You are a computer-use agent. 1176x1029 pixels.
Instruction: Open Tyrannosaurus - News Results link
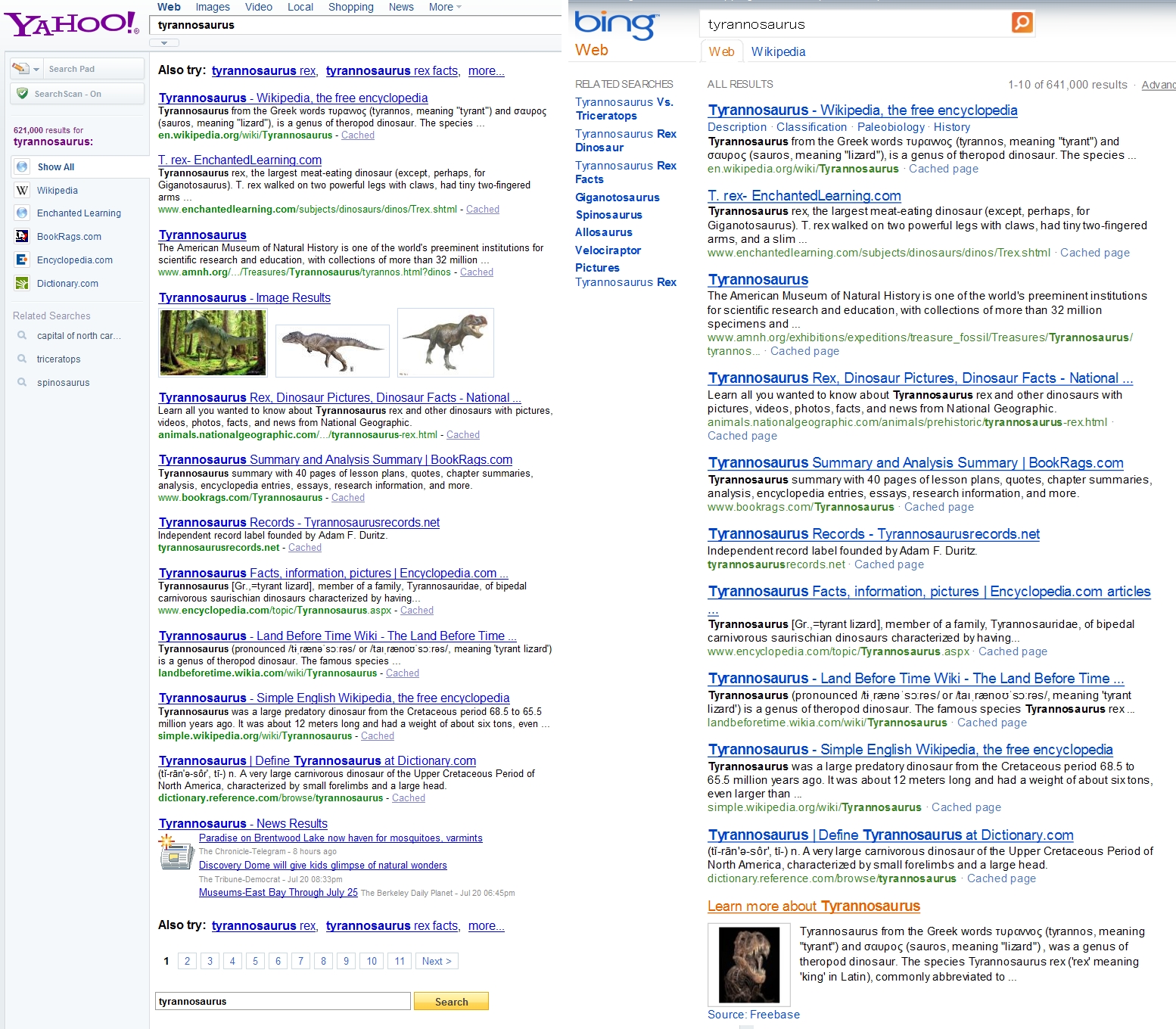pos(243,824)
